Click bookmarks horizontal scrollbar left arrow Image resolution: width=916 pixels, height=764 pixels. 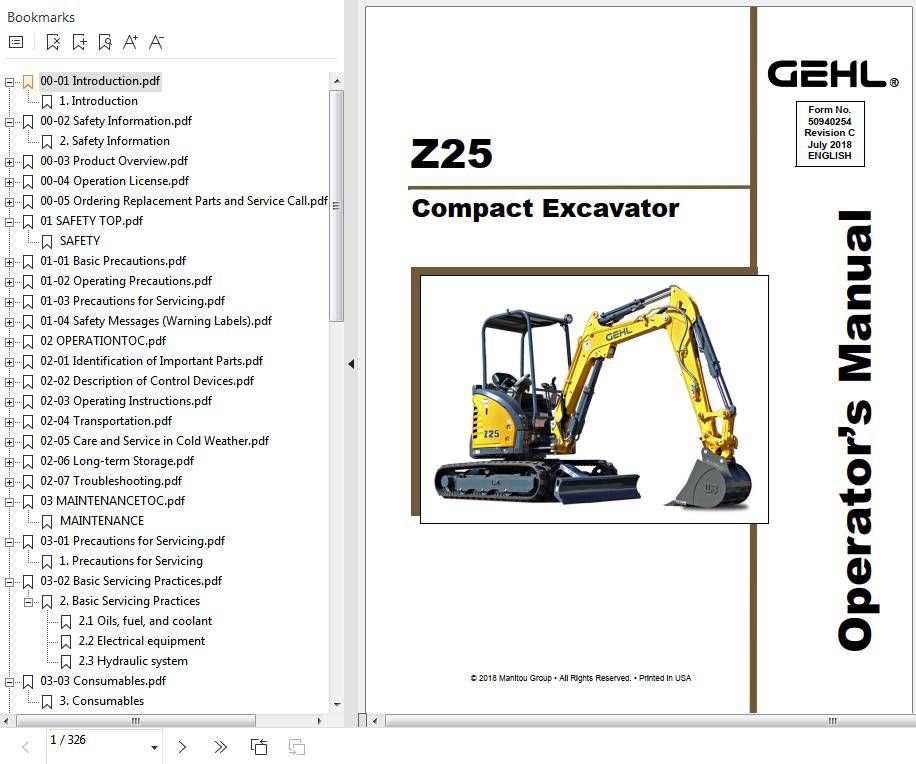coord(6,721)
